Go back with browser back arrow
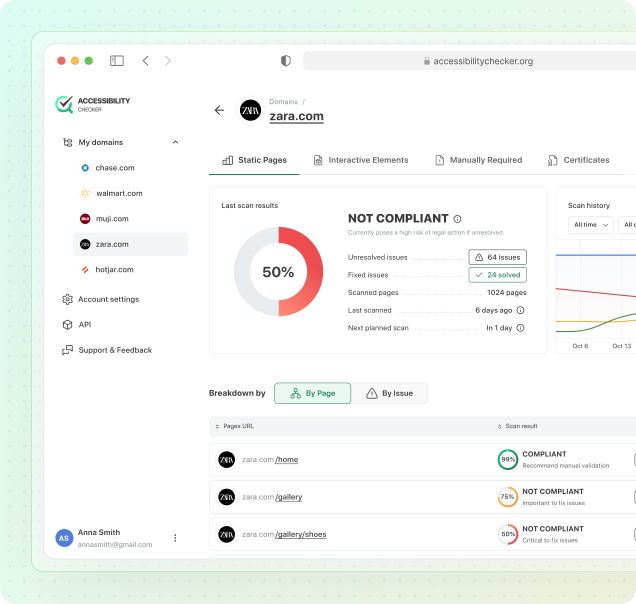 point(146,61)
